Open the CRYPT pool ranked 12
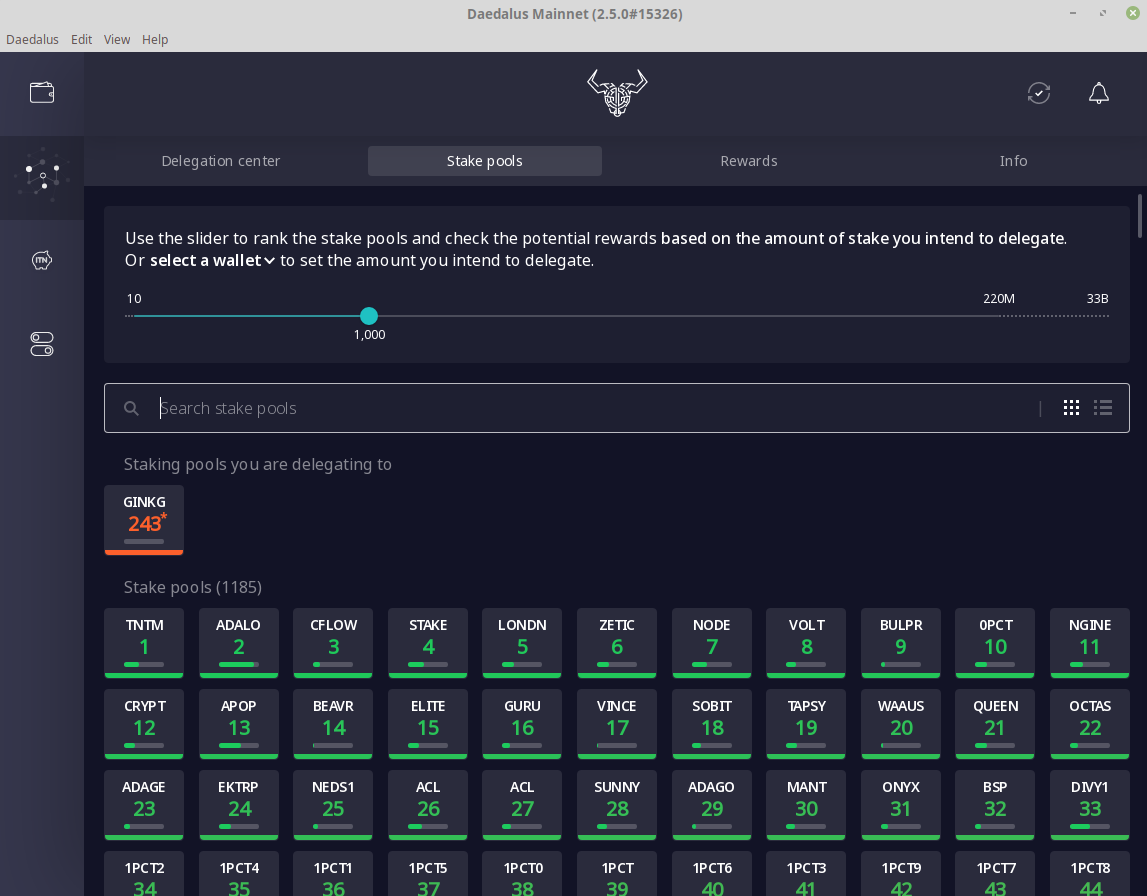This screenshot has width=1147, height=896. point(144,724)
